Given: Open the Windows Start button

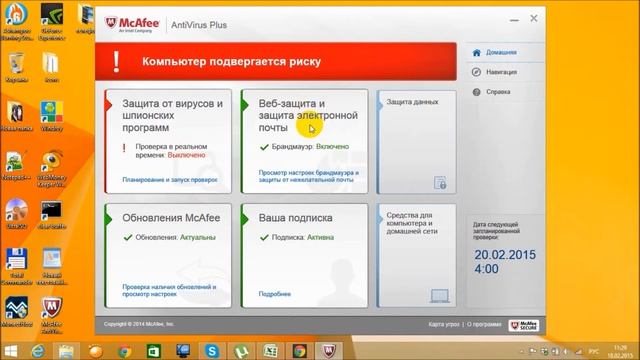Looking at the screenshot, I should tap(10, 351).
